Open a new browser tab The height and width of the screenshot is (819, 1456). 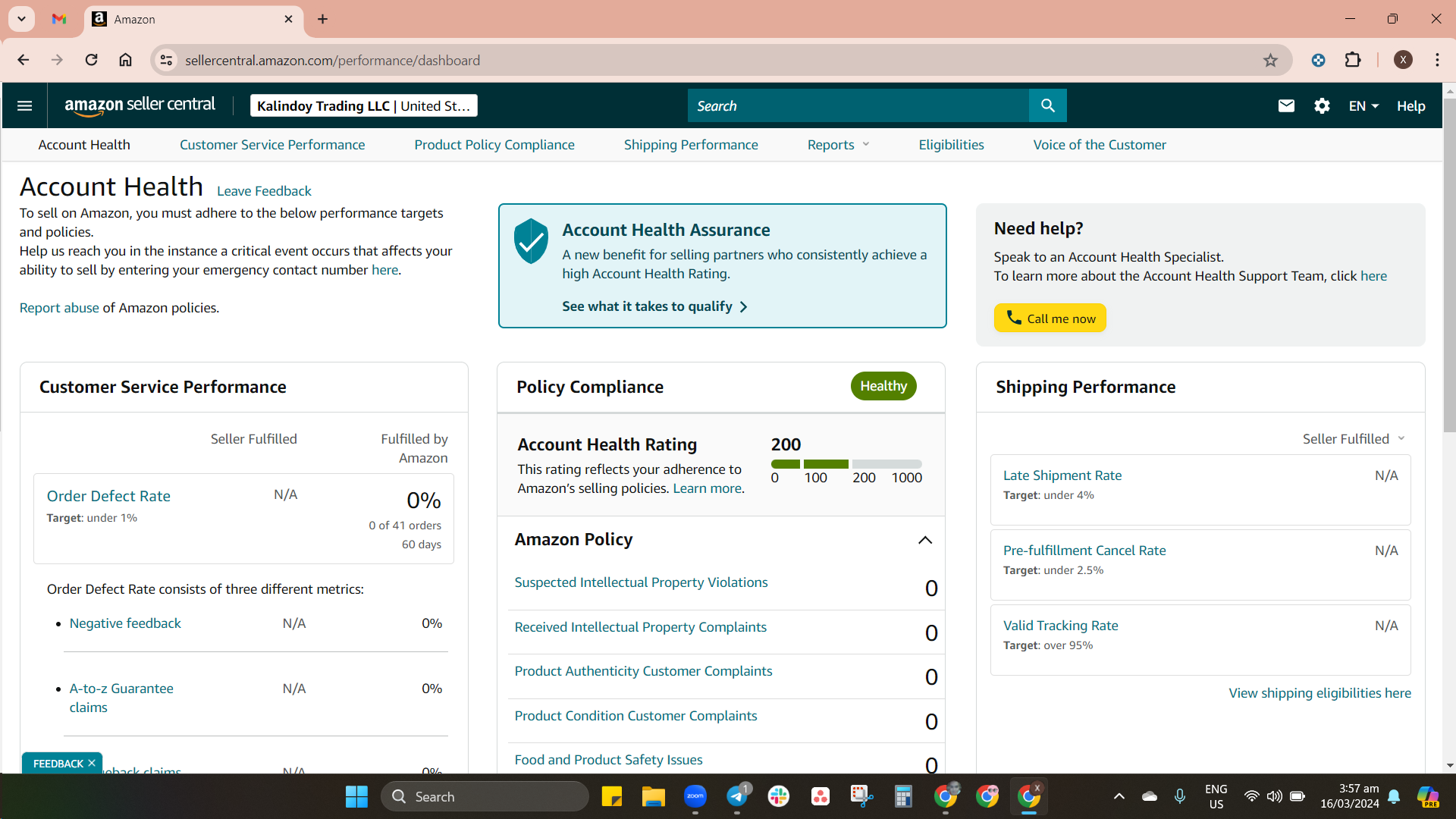point(323,19)
